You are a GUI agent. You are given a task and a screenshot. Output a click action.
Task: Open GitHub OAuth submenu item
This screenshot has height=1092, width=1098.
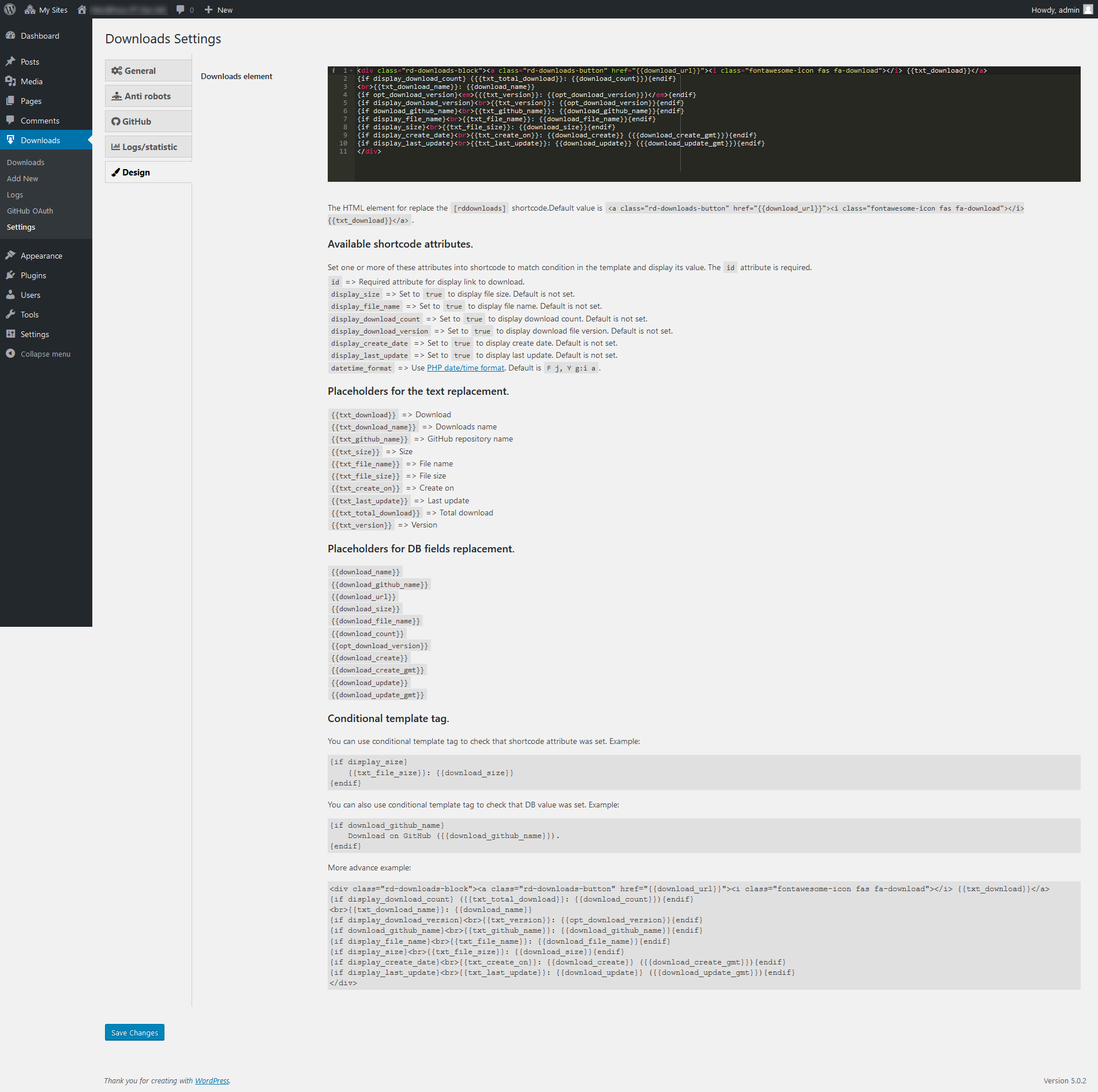click(30, 211)
